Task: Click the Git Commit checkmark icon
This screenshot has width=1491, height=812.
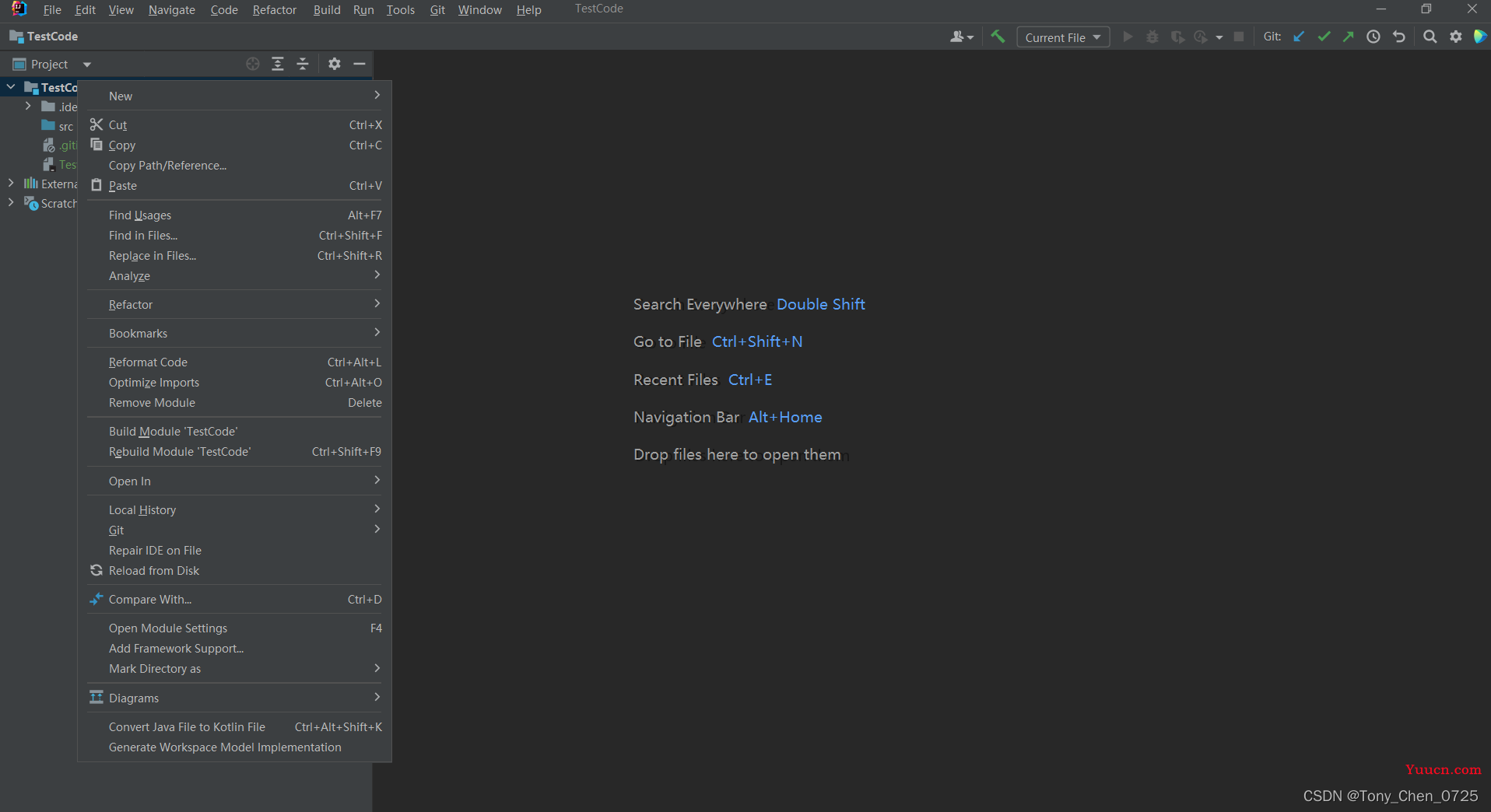Action: point(1324,37)
